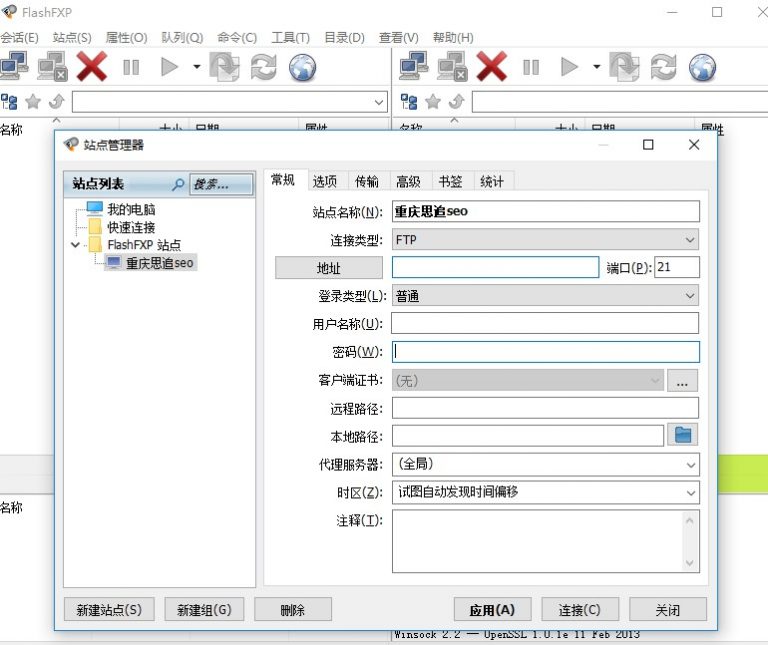Switch to the 高级 tab
This screenshot has width=768, height=645.
coord(408,181)
